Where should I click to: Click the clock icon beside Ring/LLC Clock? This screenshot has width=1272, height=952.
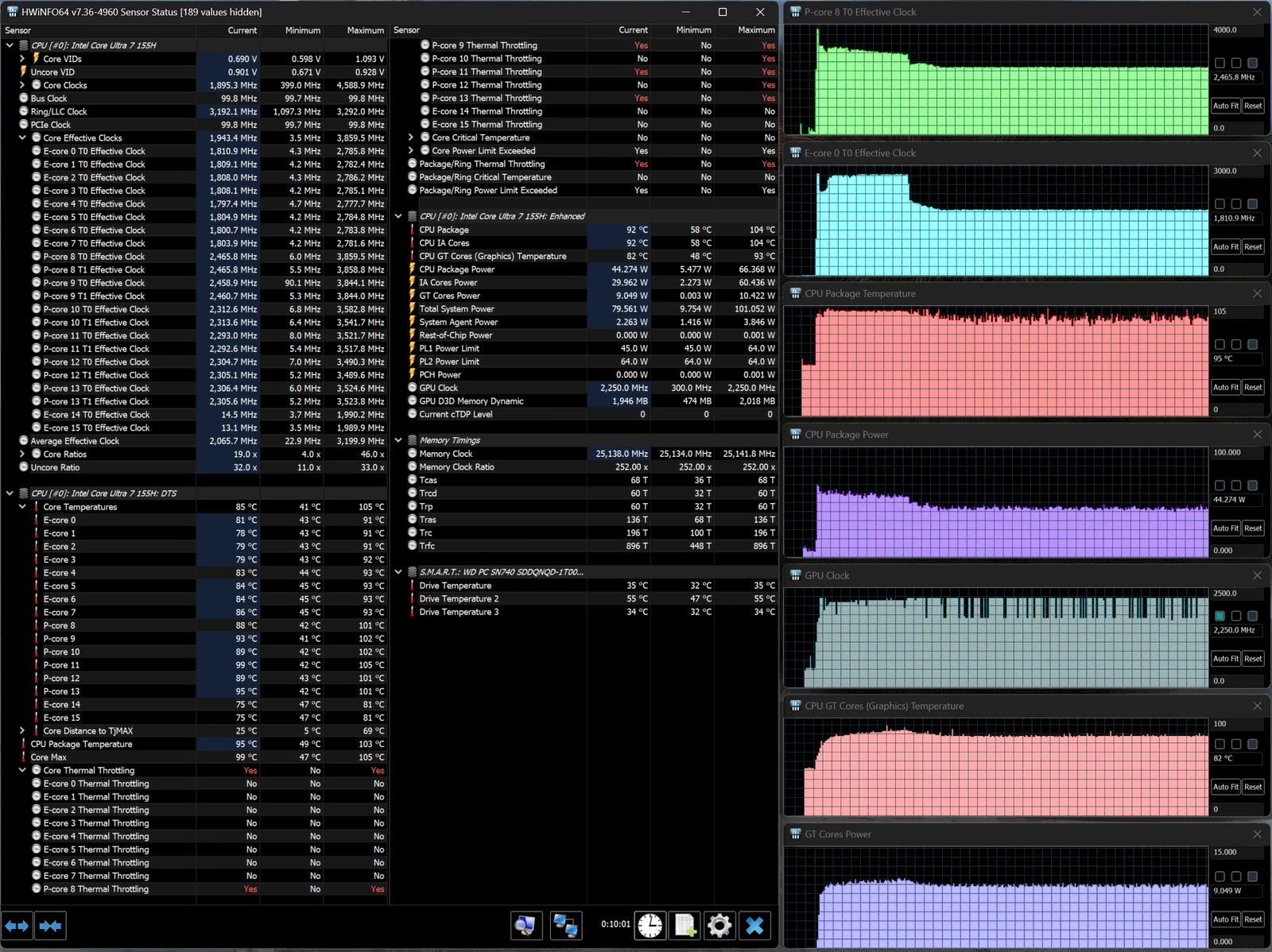pyautogui.click(x=24, y=111)
